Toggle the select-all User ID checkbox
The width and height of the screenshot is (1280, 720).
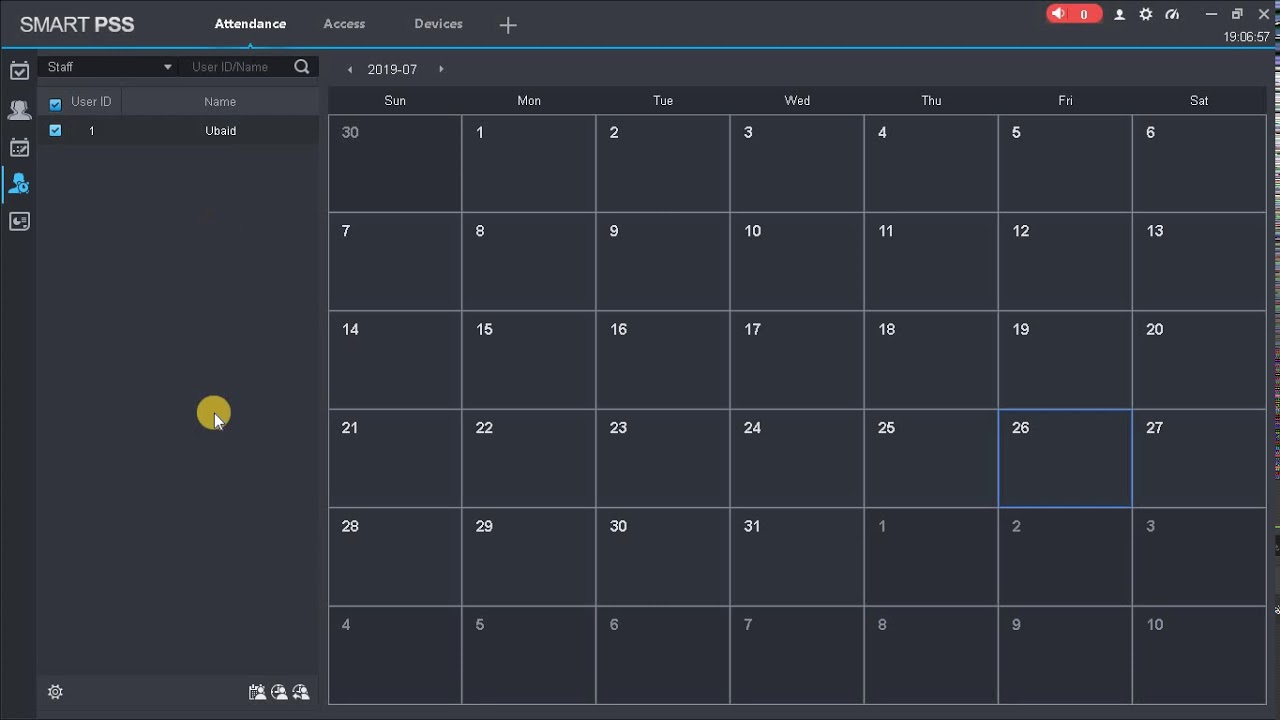click(55, 103)
